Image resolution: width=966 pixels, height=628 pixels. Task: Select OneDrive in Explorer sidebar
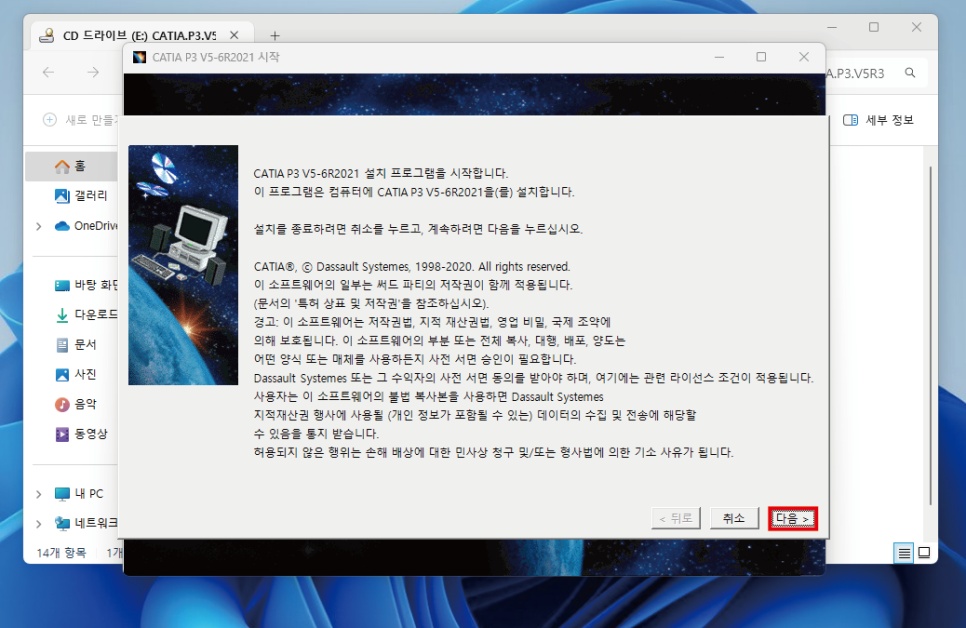pyautogui.click(x=86, y=226)
